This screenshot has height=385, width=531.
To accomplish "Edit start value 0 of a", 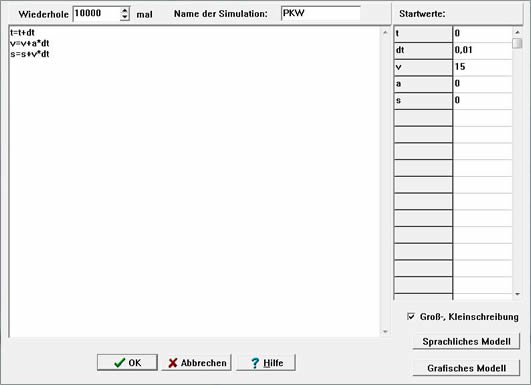I will point(483,84).
